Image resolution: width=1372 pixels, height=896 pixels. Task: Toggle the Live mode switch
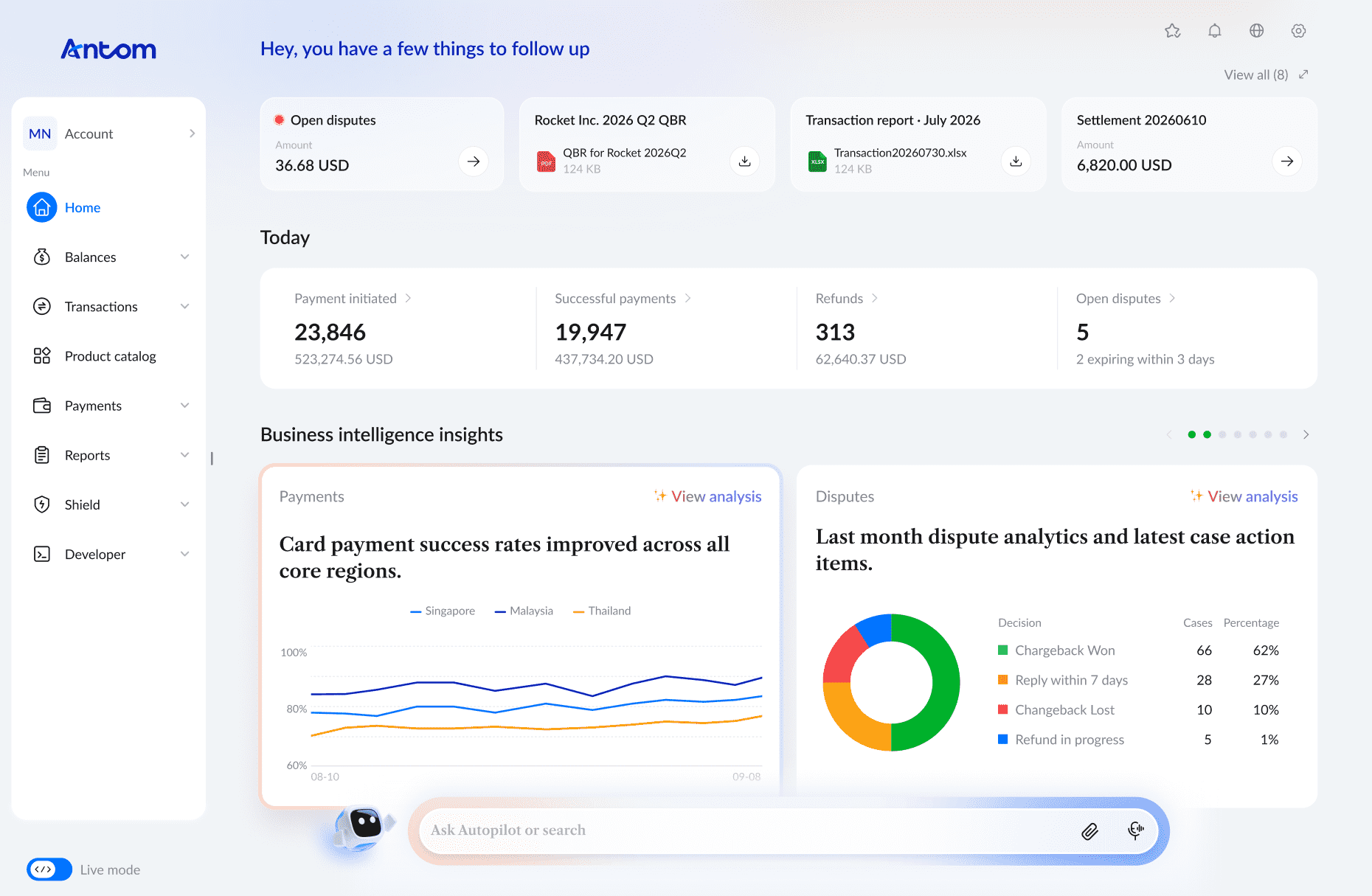point(49,869)
